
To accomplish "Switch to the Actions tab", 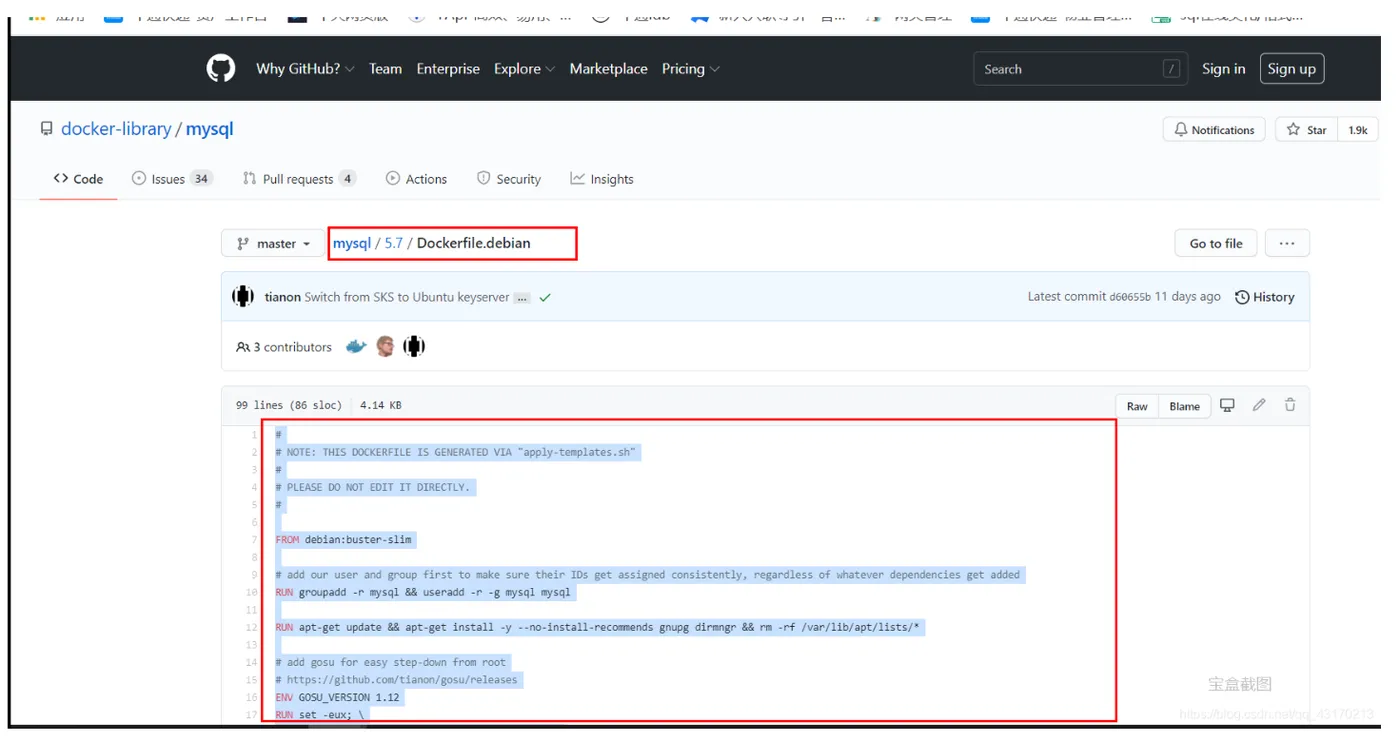I will click(416, 179).
